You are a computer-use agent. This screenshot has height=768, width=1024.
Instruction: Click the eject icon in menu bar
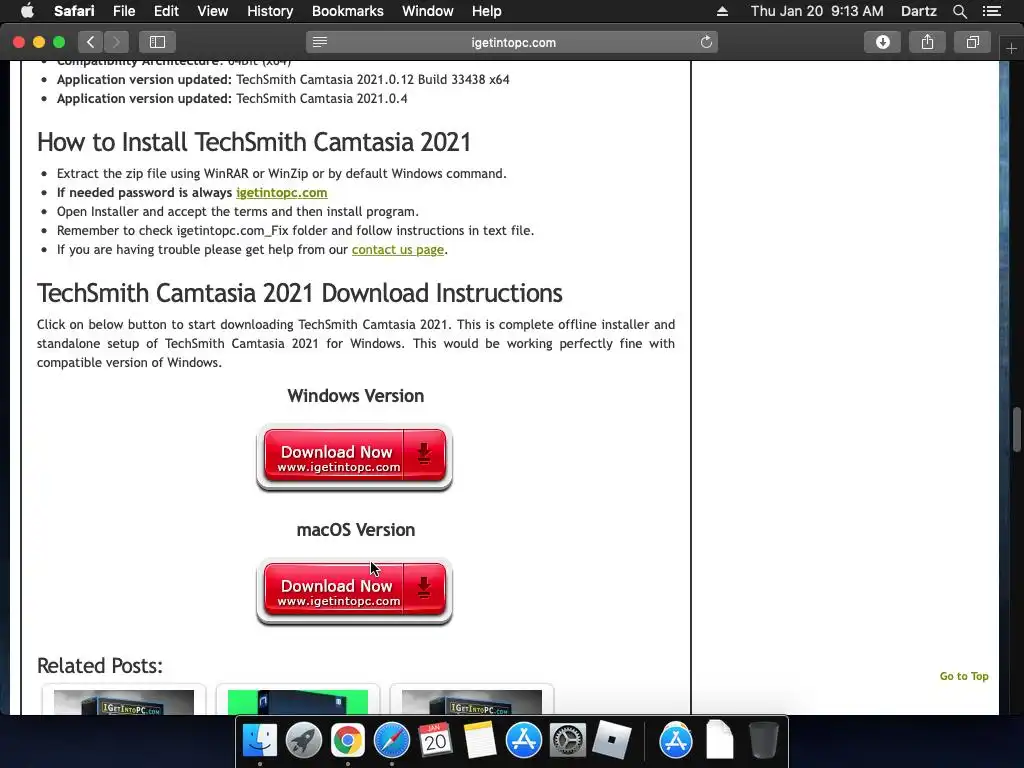[x=722, y=11]
